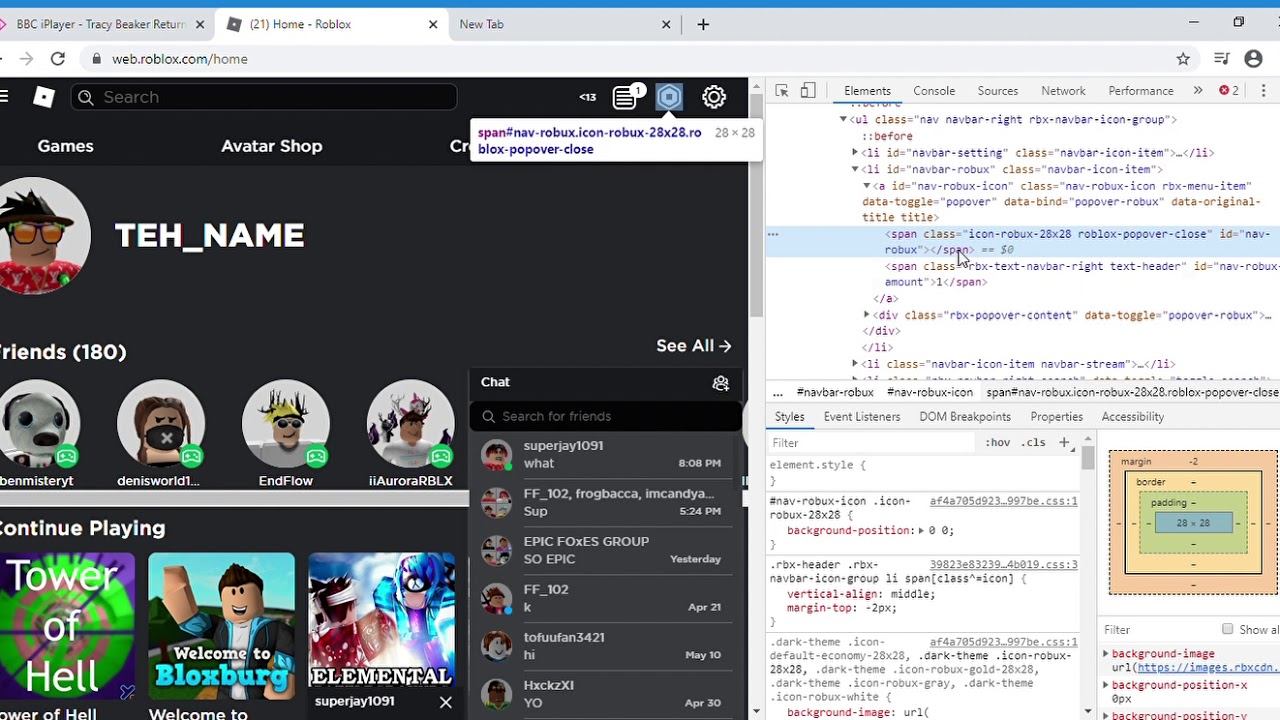Open the notification stream icon with badge
Viewport: 1280px width, 720px height.
[626, 96]
